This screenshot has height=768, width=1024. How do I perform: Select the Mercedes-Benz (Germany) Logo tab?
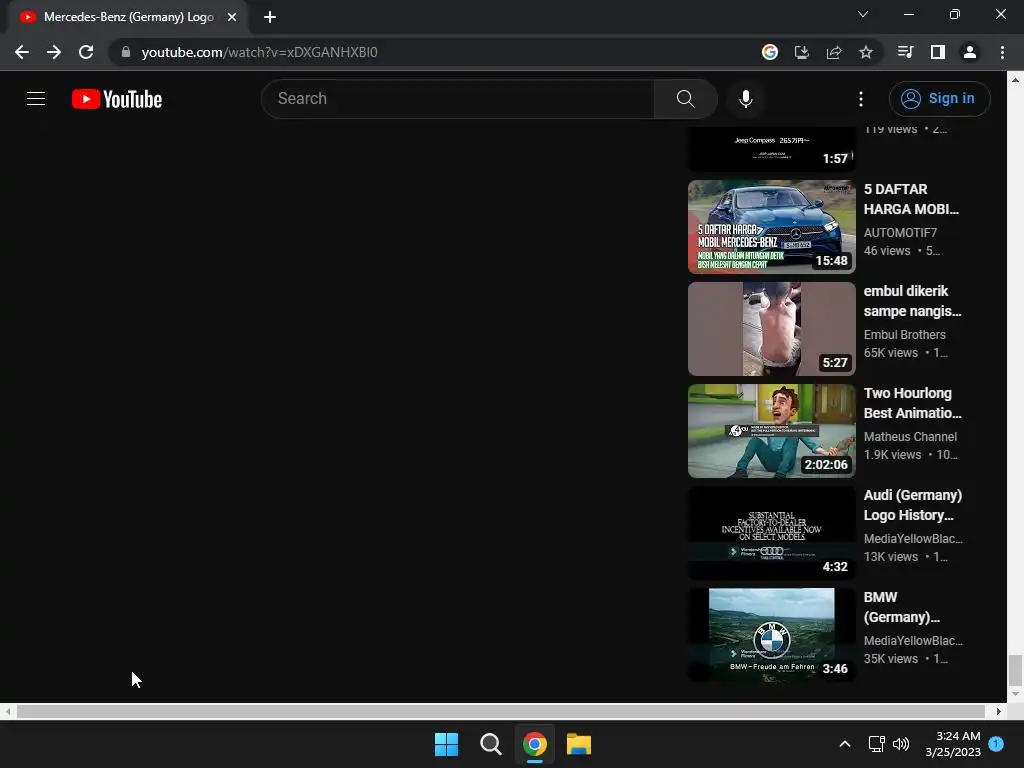pos(128,17)
